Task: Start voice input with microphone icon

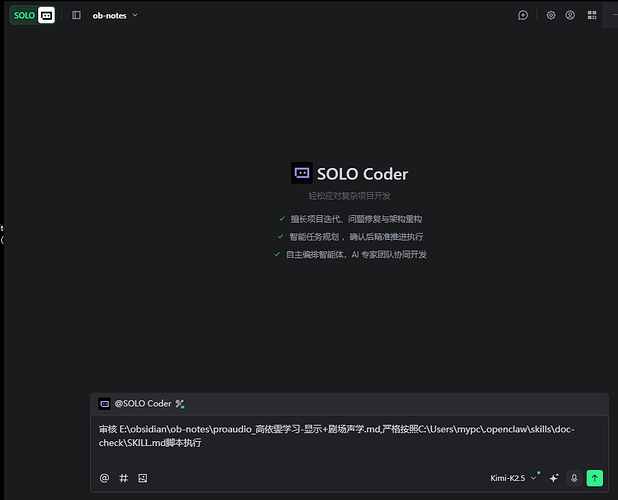Action: click(574, 478)
